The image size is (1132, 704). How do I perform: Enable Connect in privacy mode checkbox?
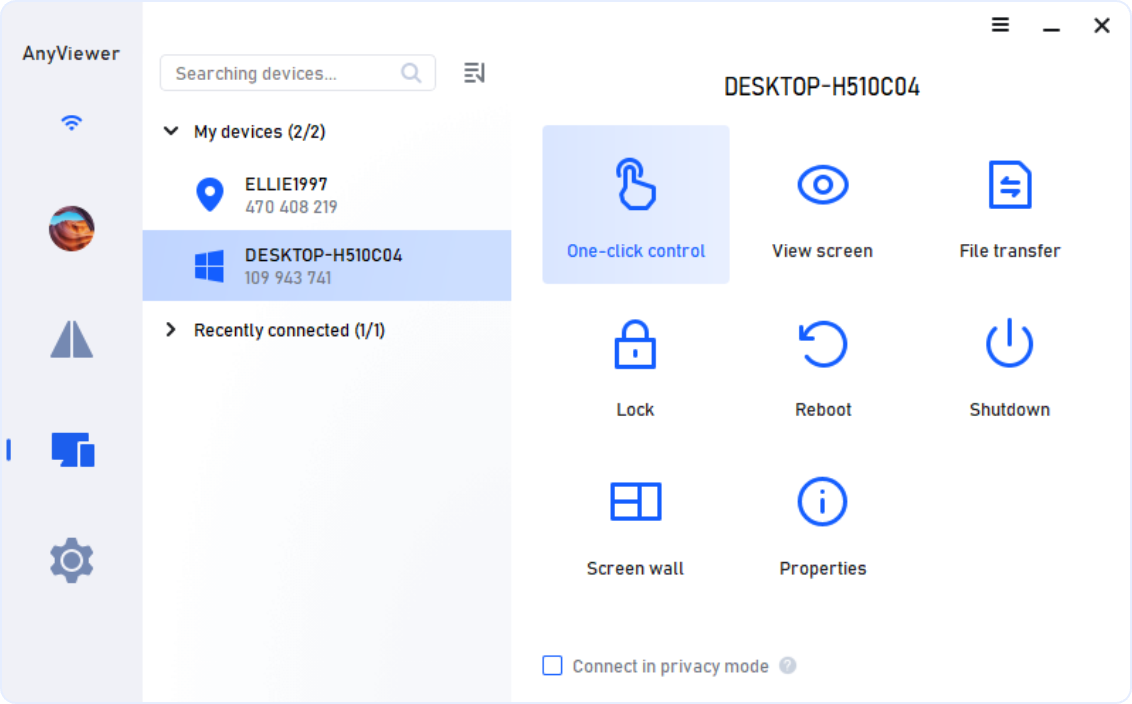click(x=552, y=666)
